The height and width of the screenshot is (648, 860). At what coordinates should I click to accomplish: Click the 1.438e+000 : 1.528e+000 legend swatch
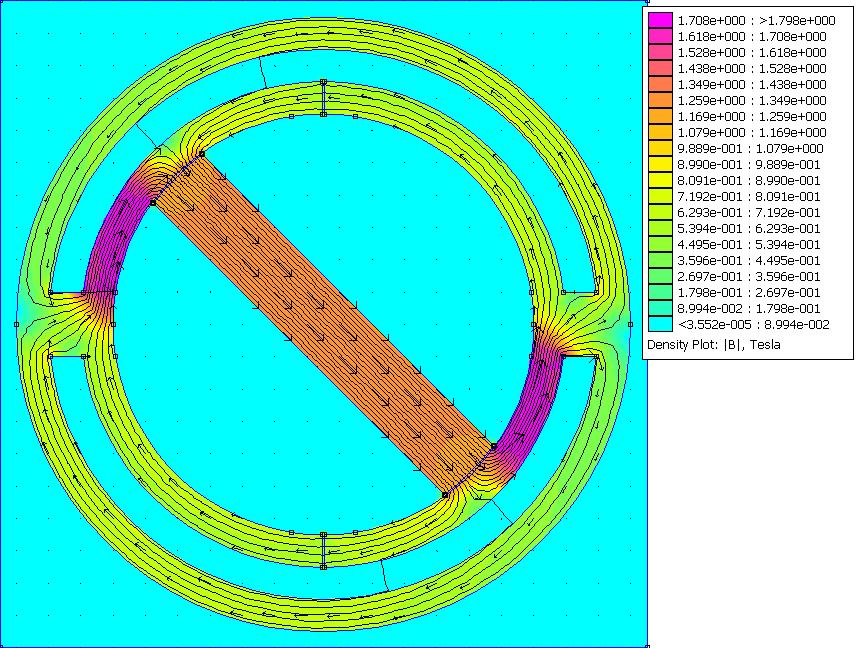[660, 68]
